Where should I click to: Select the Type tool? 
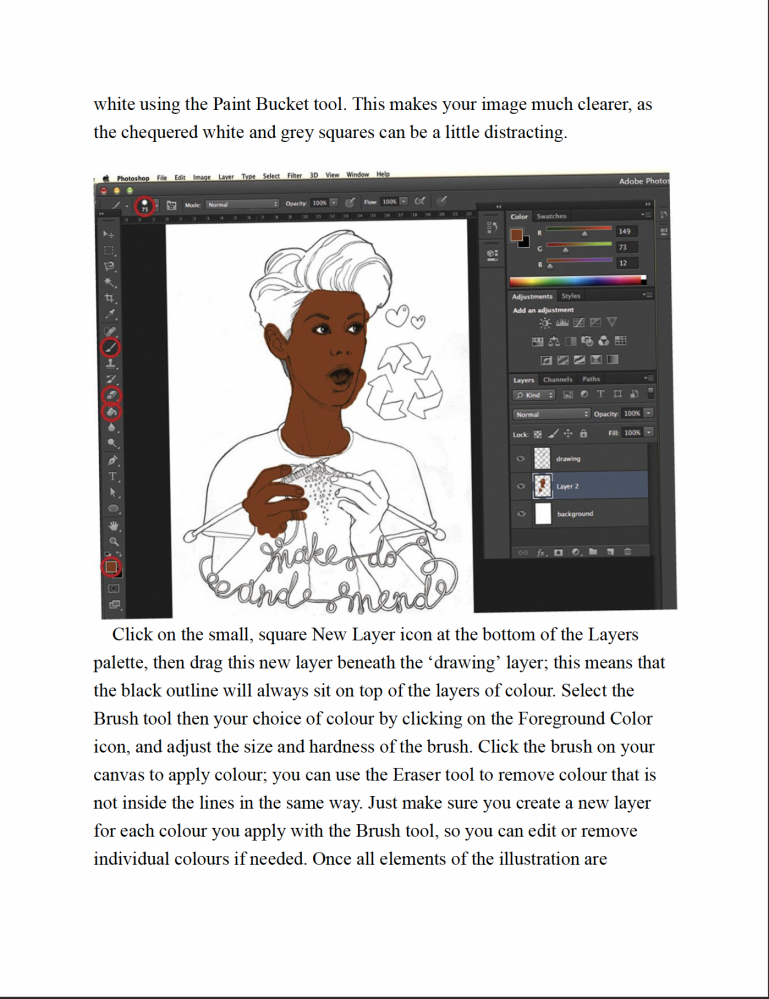click(112, 476)
